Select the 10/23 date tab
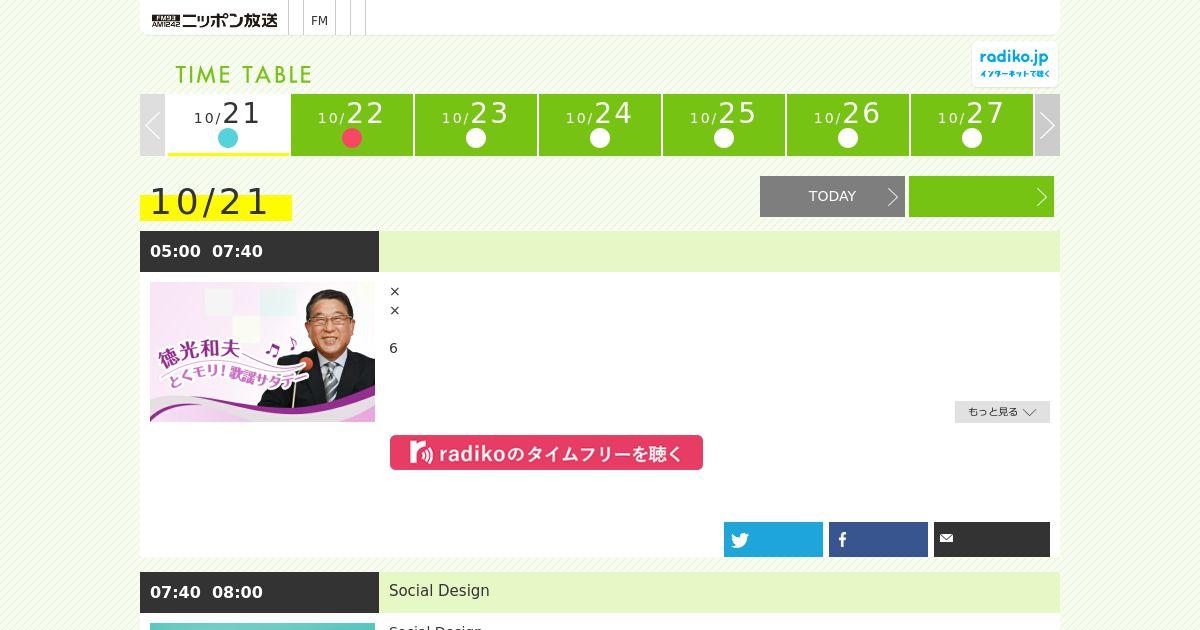 (476, 125)
